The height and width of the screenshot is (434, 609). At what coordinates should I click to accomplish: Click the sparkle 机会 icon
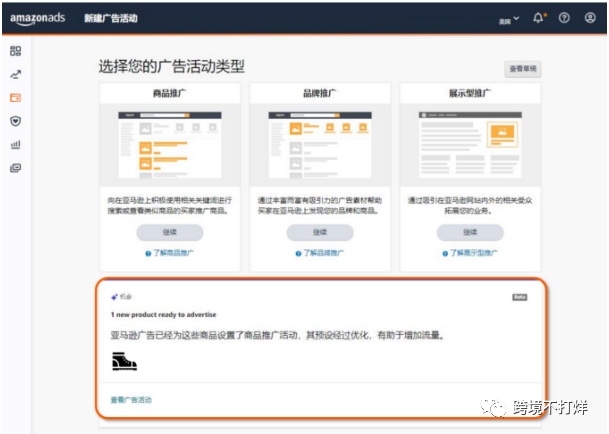[x=115, y=297]
